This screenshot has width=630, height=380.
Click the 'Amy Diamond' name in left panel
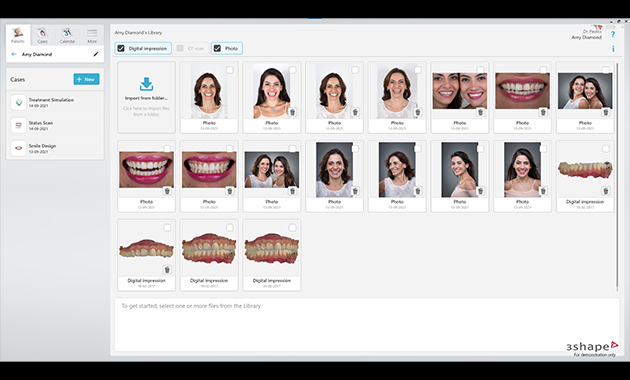click(37, 54)
